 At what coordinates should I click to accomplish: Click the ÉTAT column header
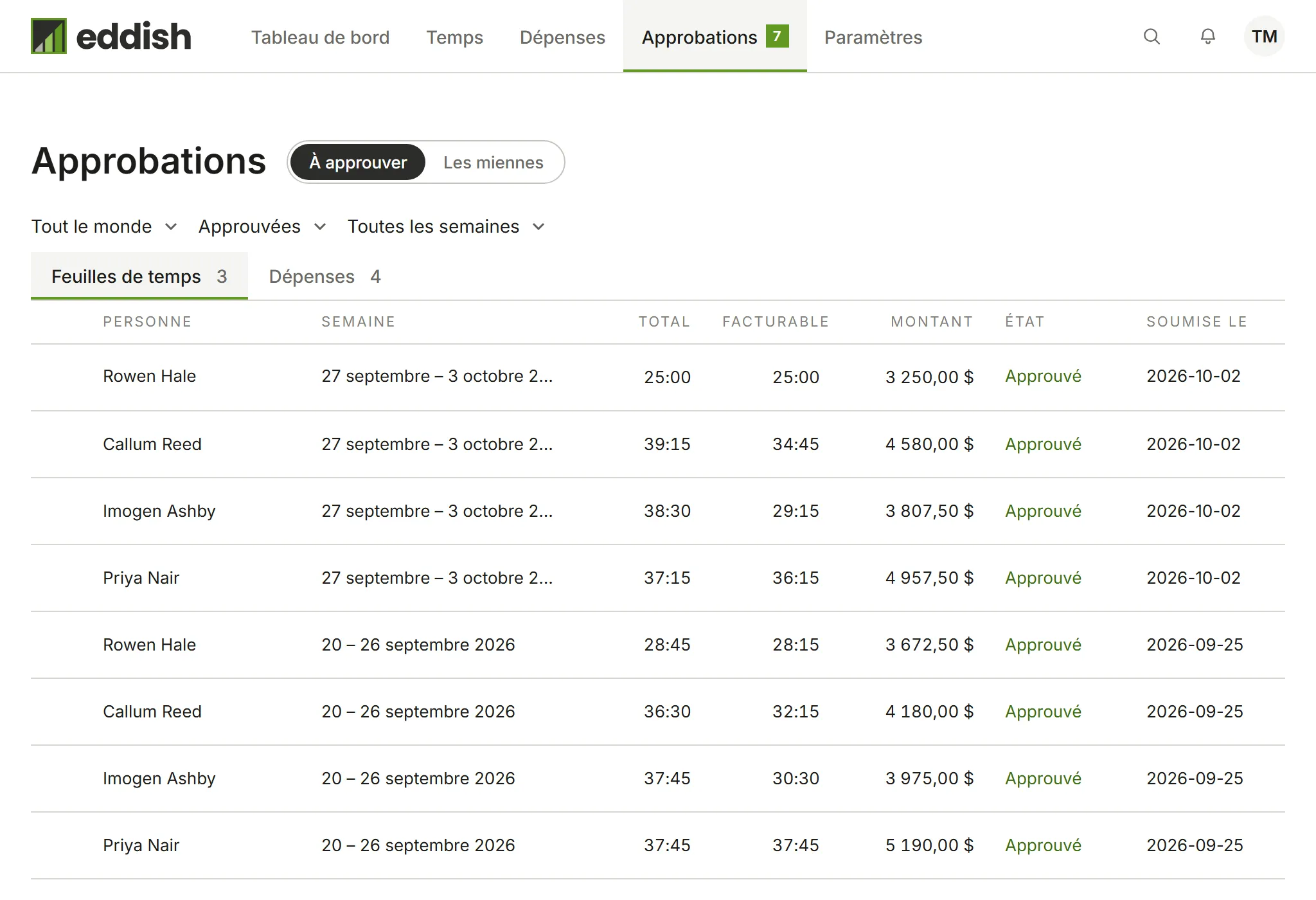click(x=1025, y=321)
